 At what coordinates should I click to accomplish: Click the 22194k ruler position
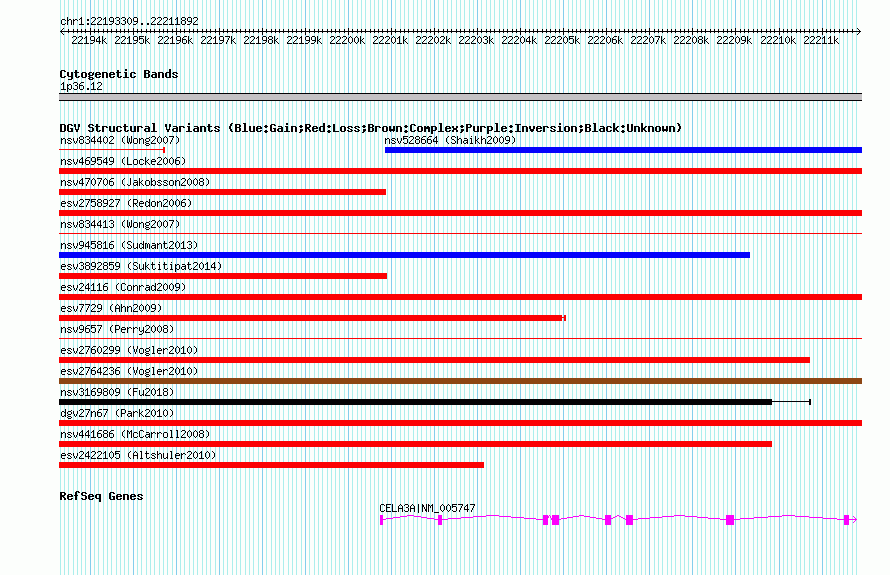coord(89,40)
